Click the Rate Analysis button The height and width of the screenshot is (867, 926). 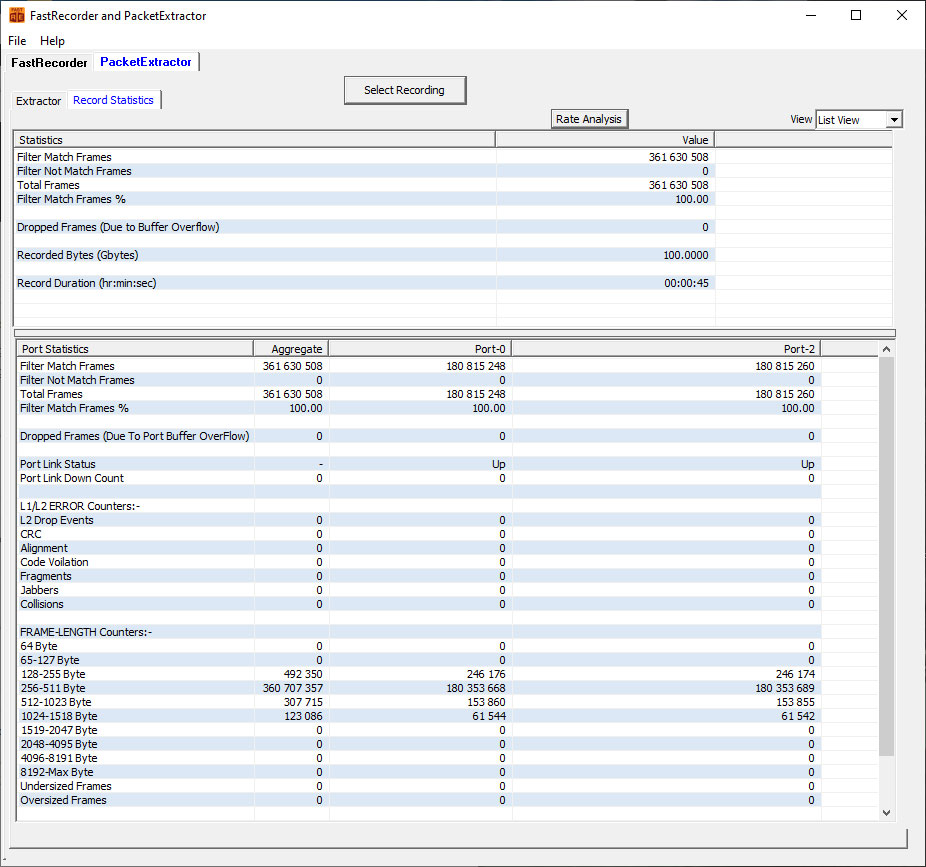click(589, 119)
